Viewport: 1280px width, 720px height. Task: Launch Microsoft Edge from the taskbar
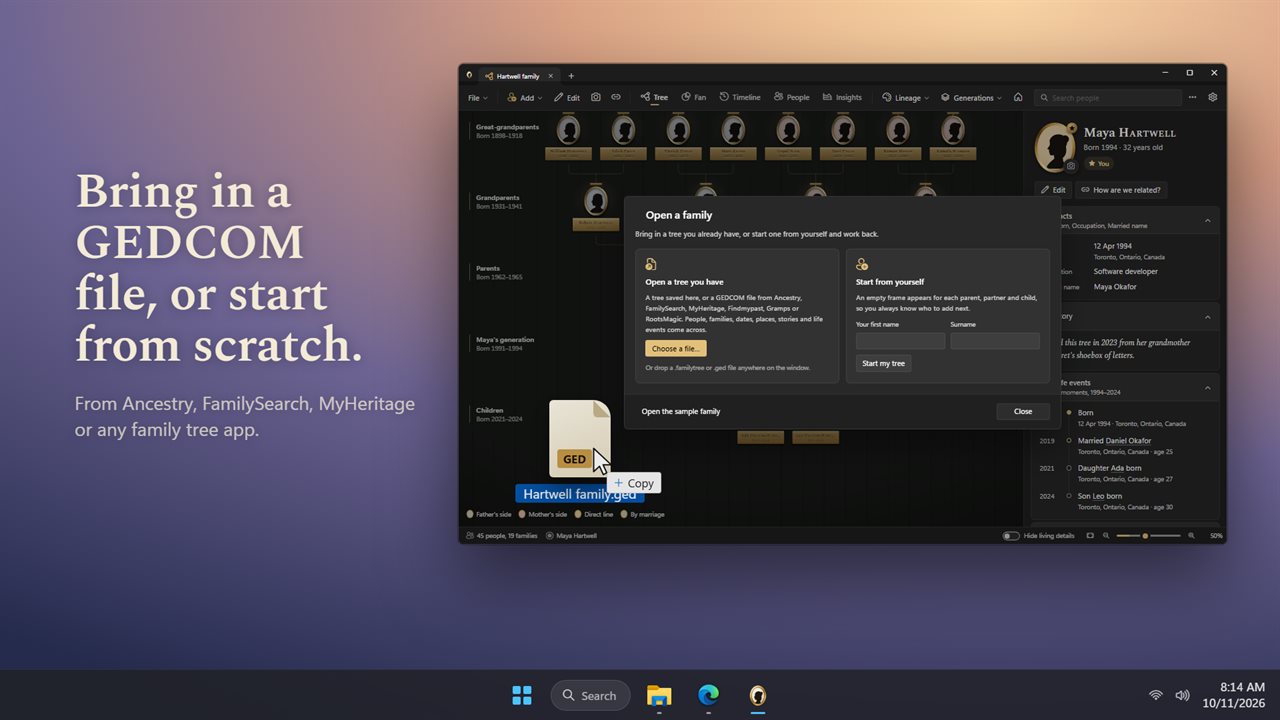708,695
